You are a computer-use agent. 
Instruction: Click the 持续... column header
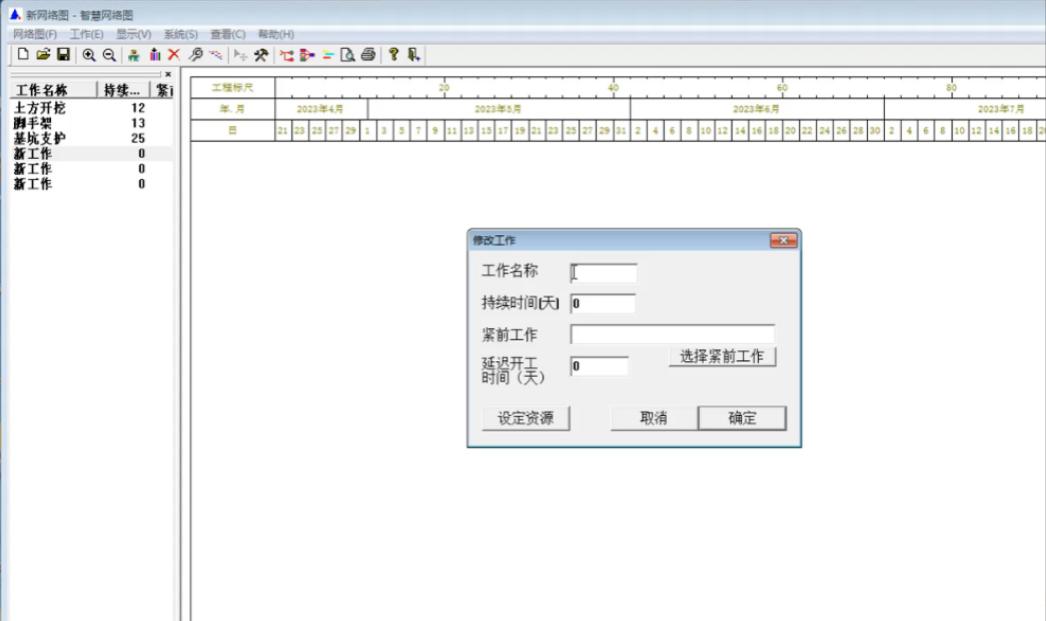pyautogui.click(x=123, y=89)
